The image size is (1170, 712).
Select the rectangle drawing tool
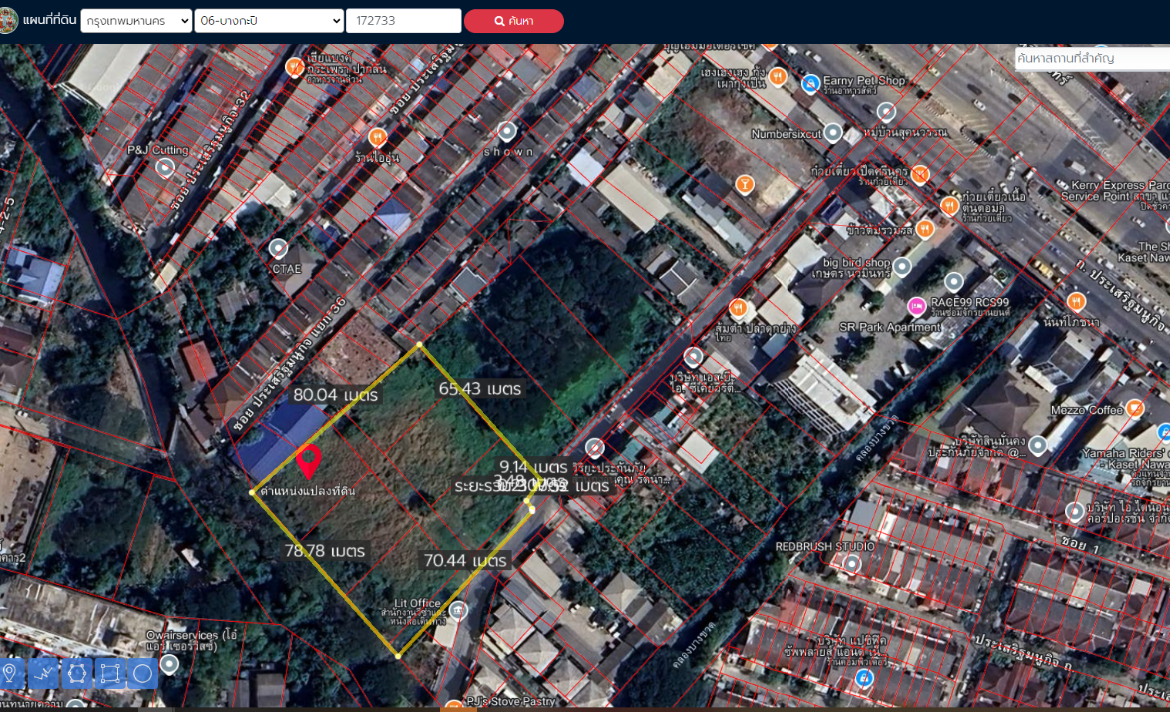point(110,674)
